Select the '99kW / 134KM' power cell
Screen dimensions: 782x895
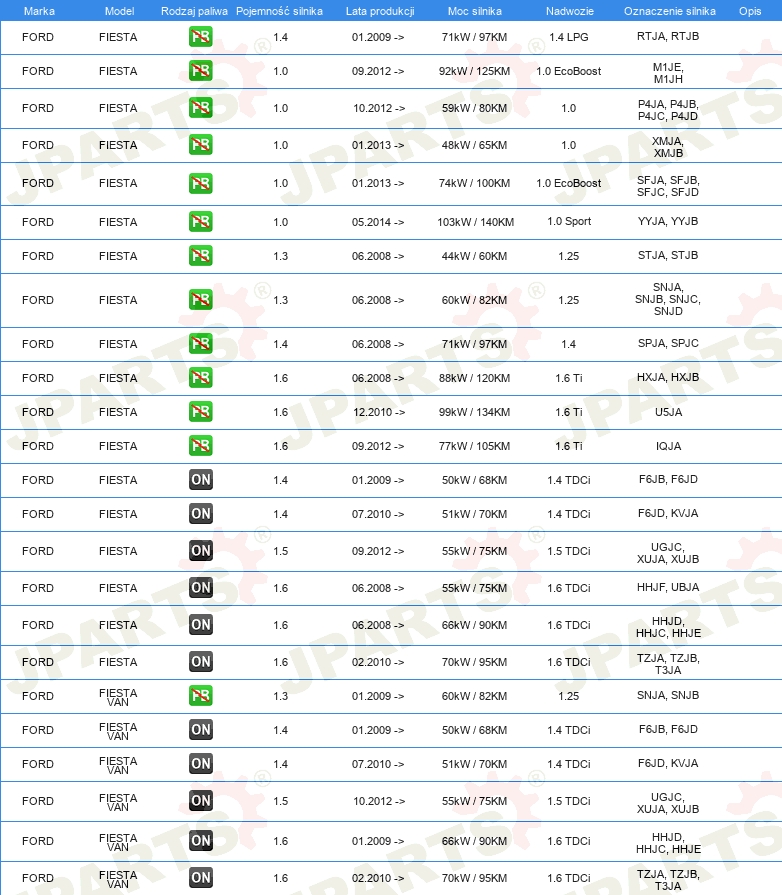coord(474,412)
